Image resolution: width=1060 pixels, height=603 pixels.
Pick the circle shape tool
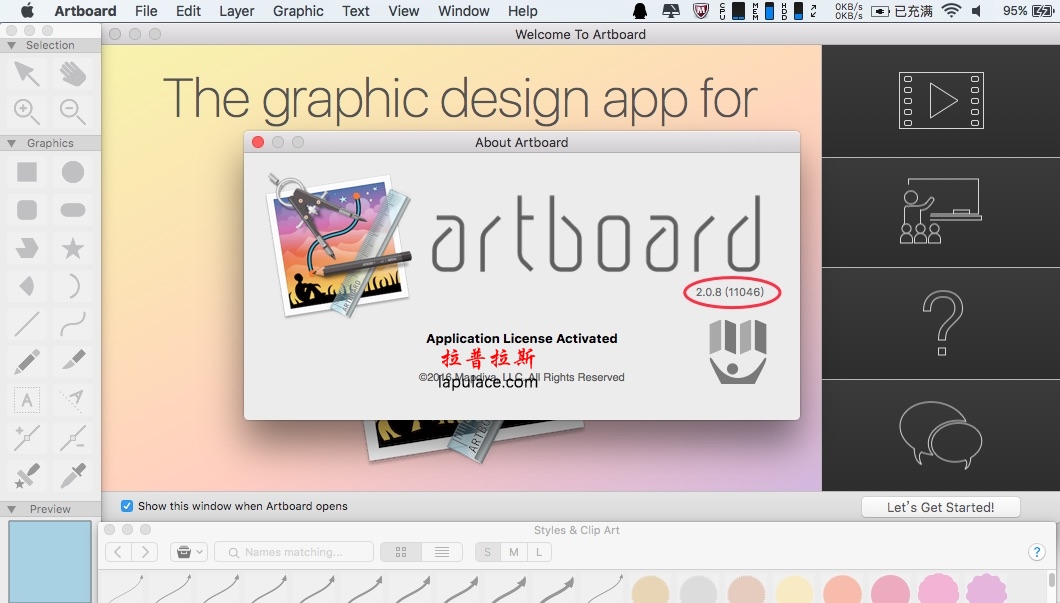(x=72, y=172)
